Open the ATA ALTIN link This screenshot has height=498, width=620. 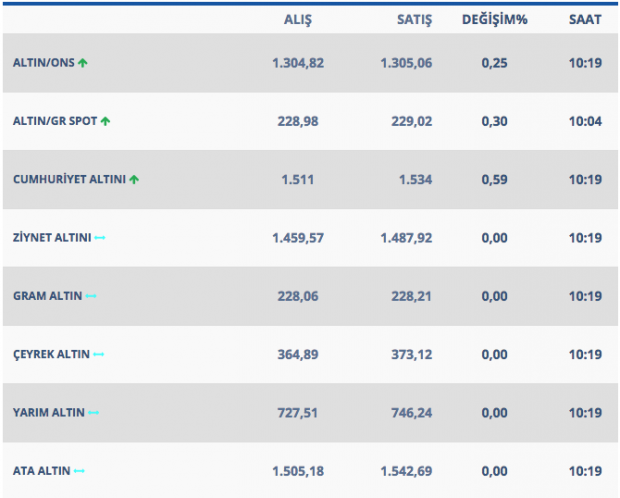pyautogui.click(x=41, y=470)
